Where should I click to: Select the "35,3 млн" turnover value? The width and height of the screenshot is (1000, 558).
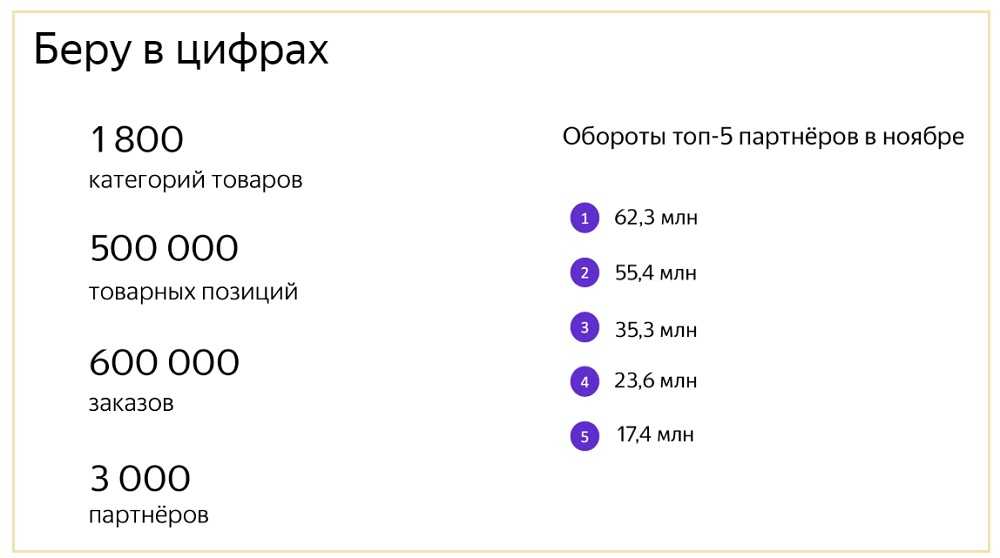point(656,329)
